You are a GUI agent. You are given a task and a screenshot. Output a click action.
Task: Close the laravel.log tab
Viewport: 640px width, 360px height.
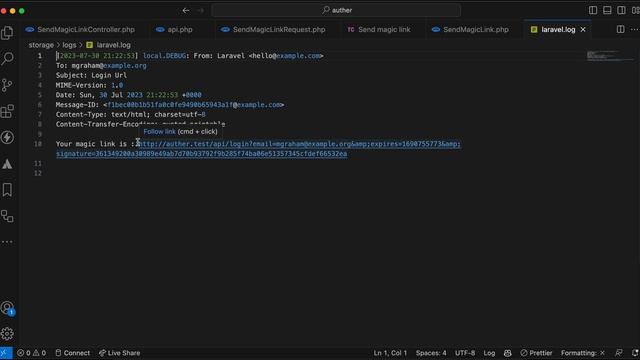tap(583, 29)
